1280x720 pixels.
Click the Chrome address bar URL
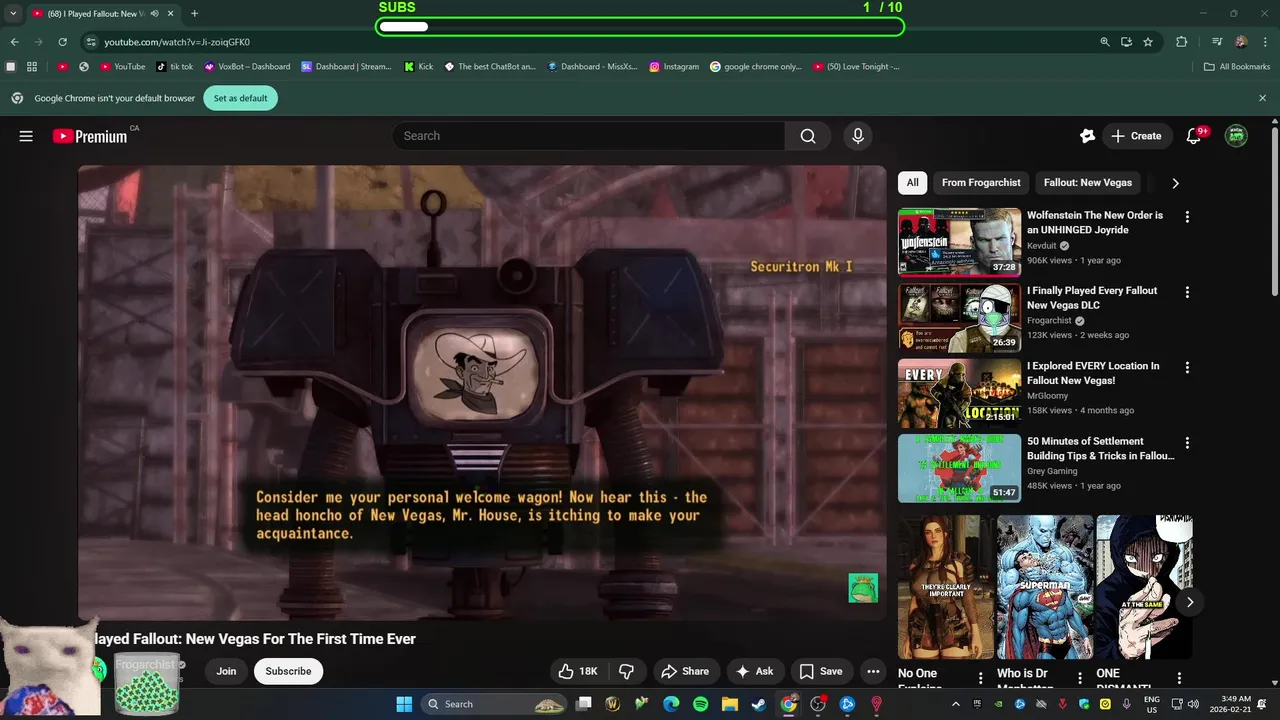click(177, 42)
